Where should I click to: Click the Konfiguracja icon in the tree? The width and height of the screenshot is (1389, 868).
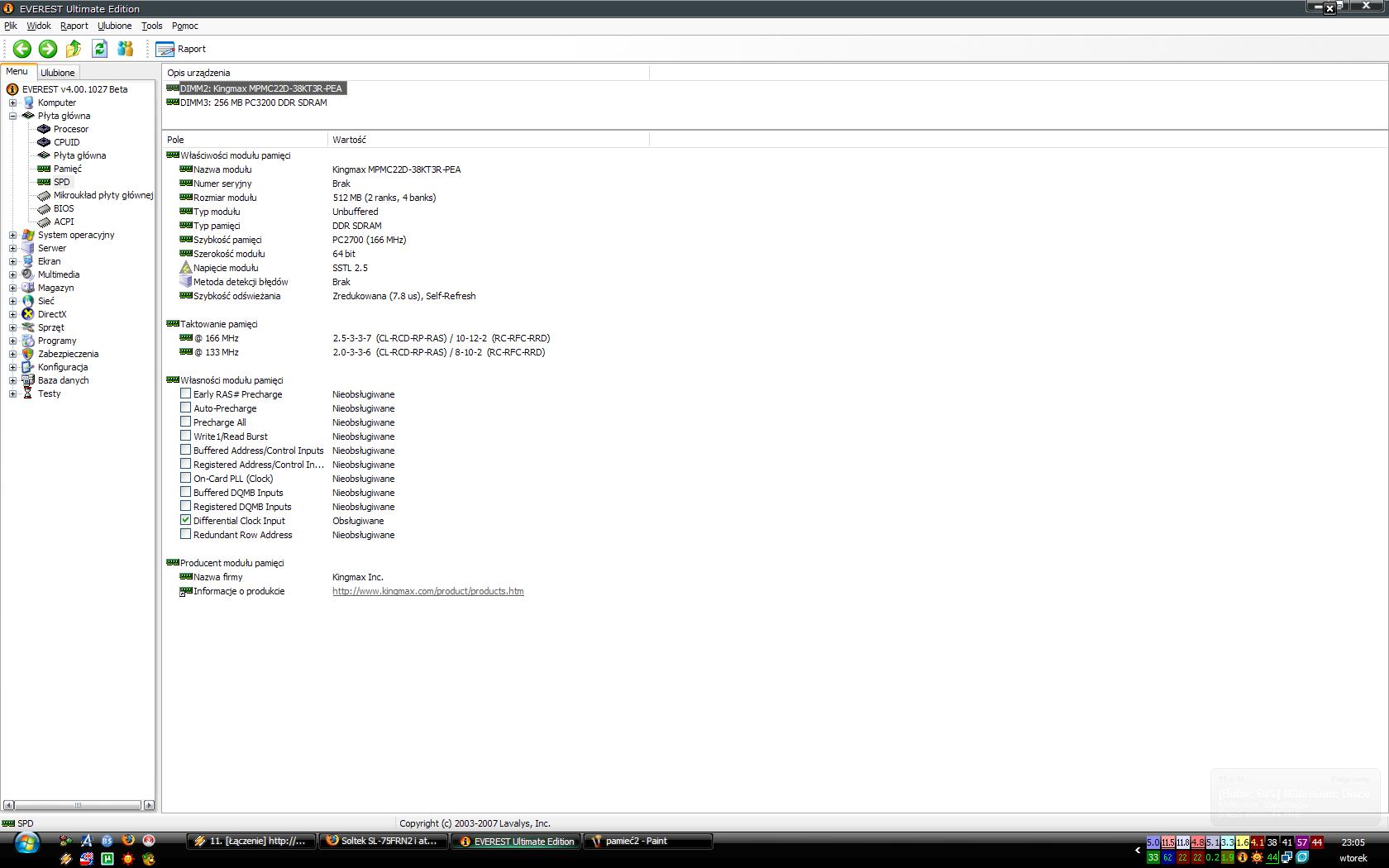[28, 367]
